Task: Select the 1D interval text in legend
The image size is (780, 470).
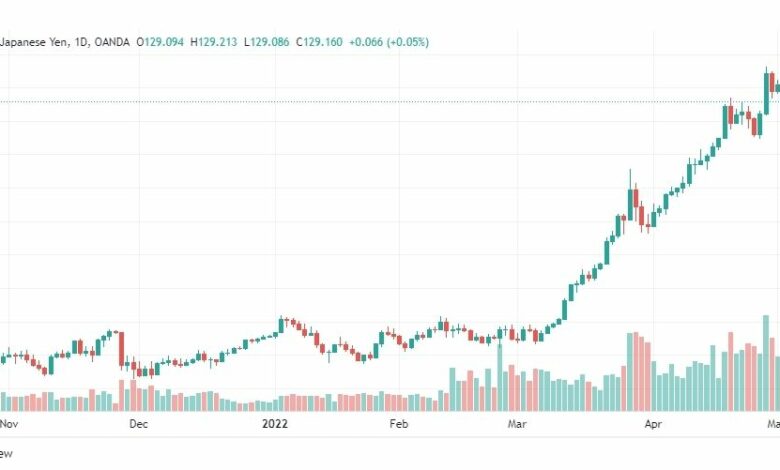Action: point(82,42)
